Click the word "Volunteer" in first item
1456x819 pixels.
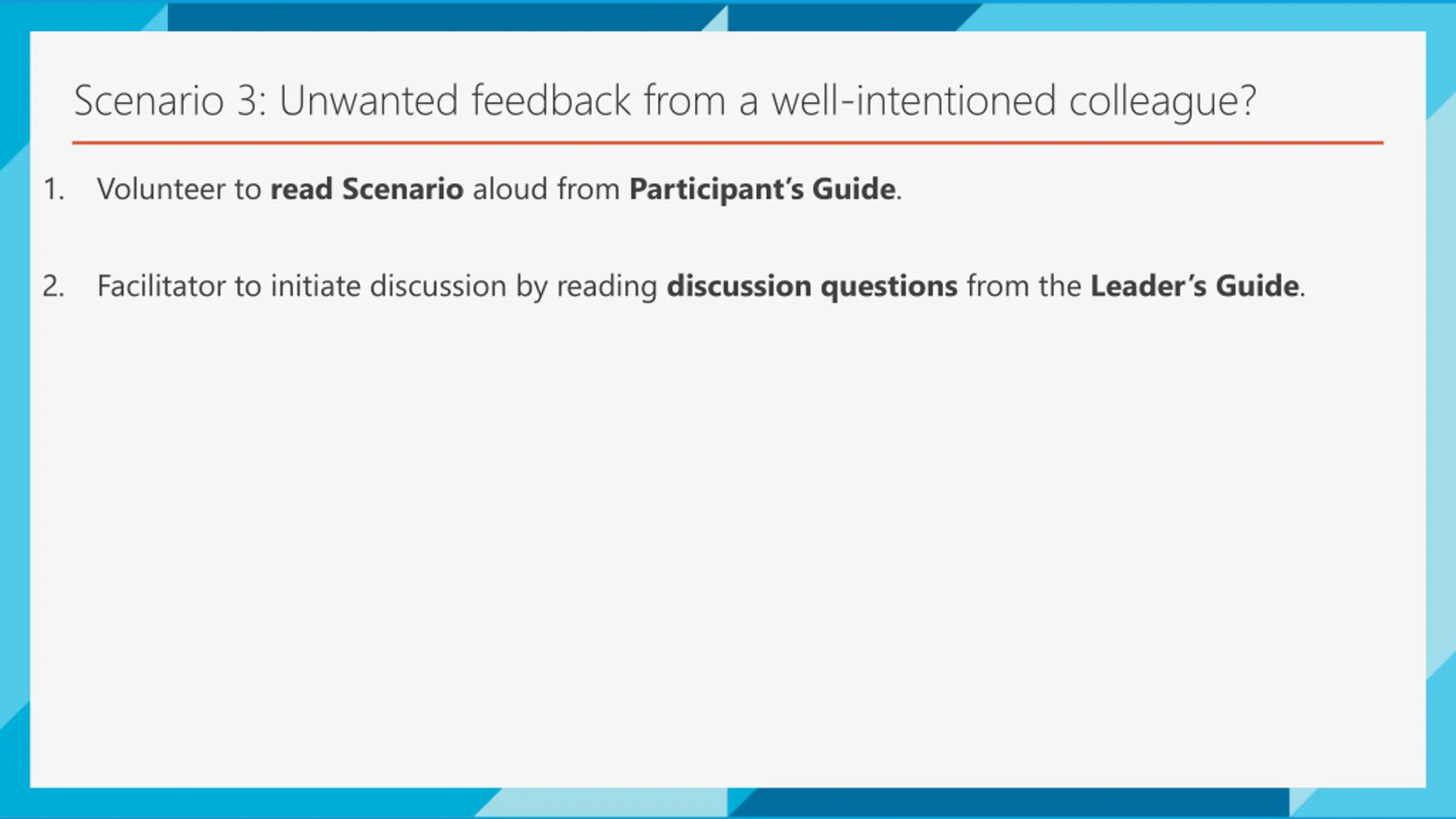[161, 189]
